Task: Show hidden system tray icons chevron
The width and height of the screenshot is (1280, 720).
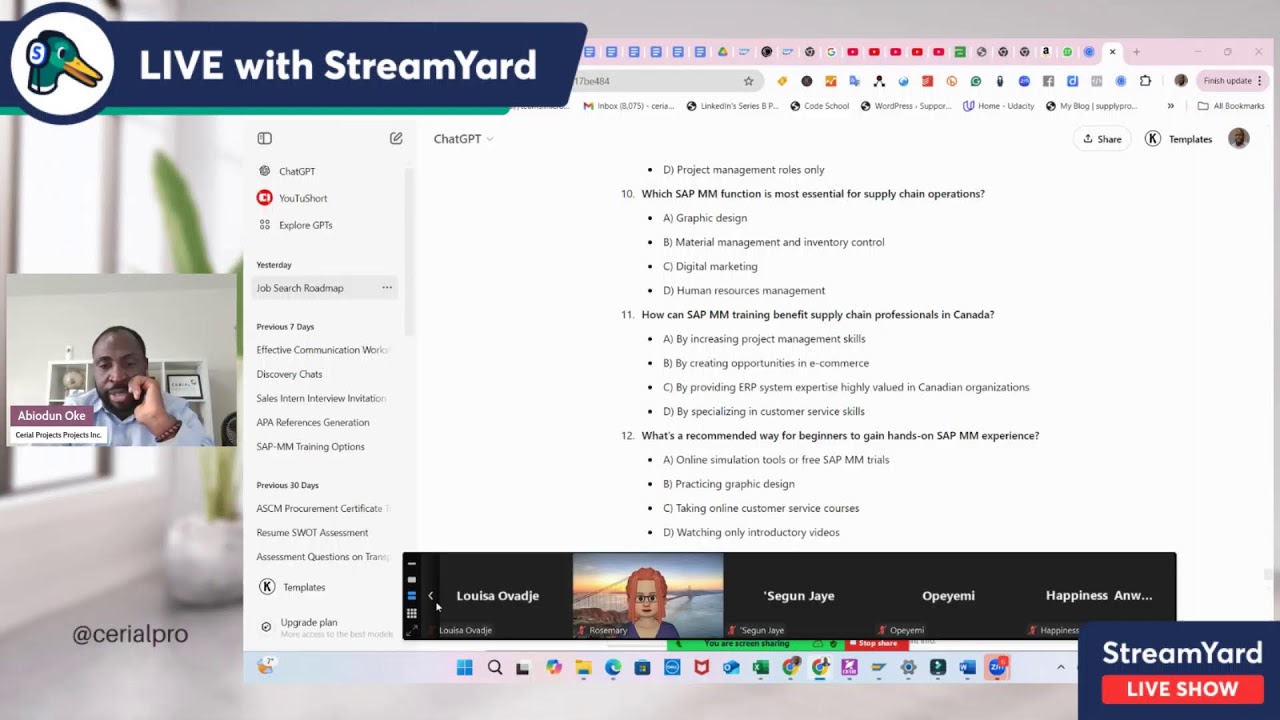Action: tap(1061, 668)
